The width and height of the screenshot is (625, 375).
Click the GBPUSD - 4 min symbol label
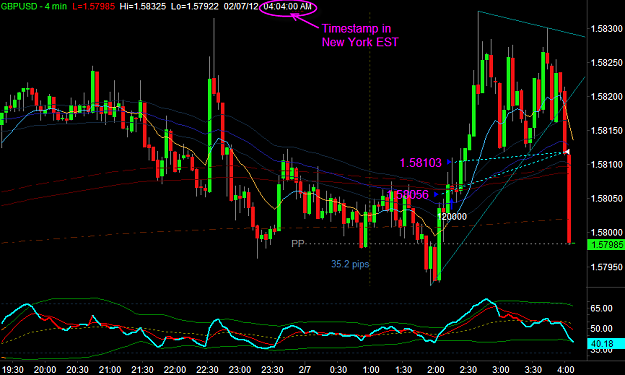pyautogui.click(x=33, y=6)
